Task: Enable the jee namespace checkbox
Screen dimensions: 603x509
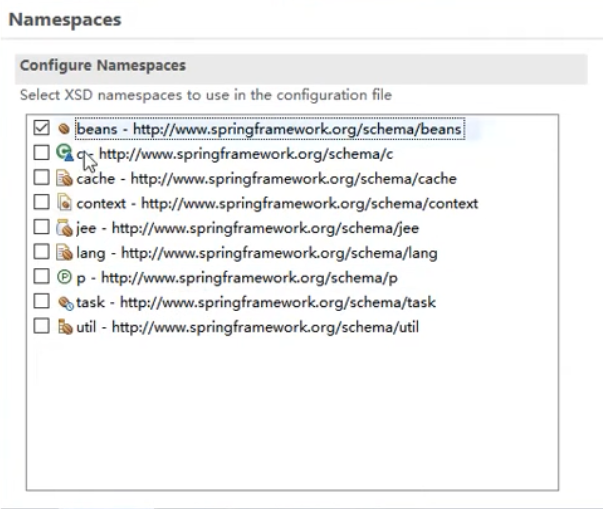Action: point(41,227)
